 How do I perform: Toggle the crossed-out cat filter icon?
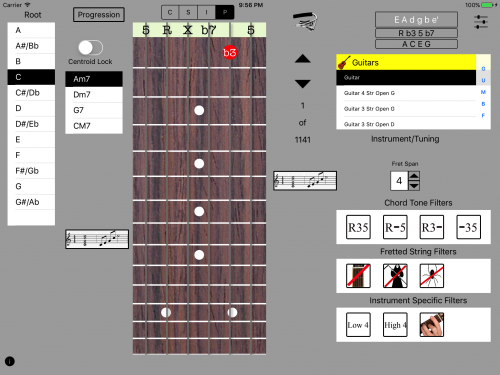[x=395, y=276]
